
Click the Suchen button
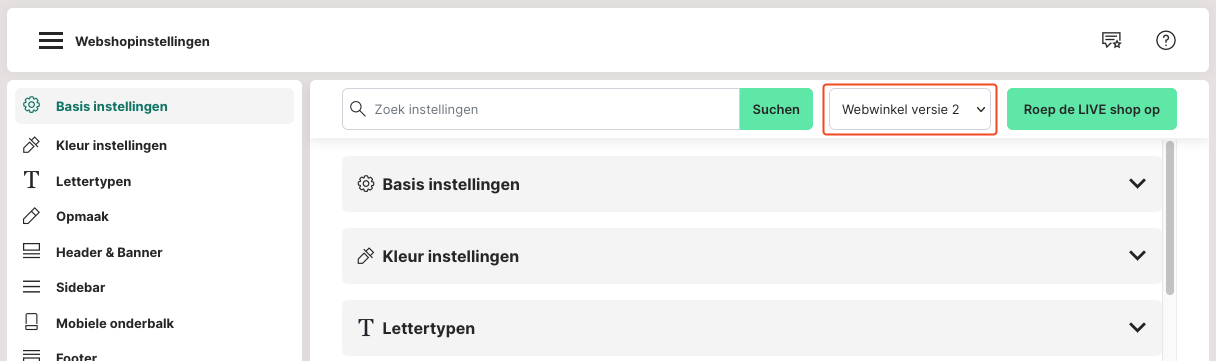(x=776, y=109)
